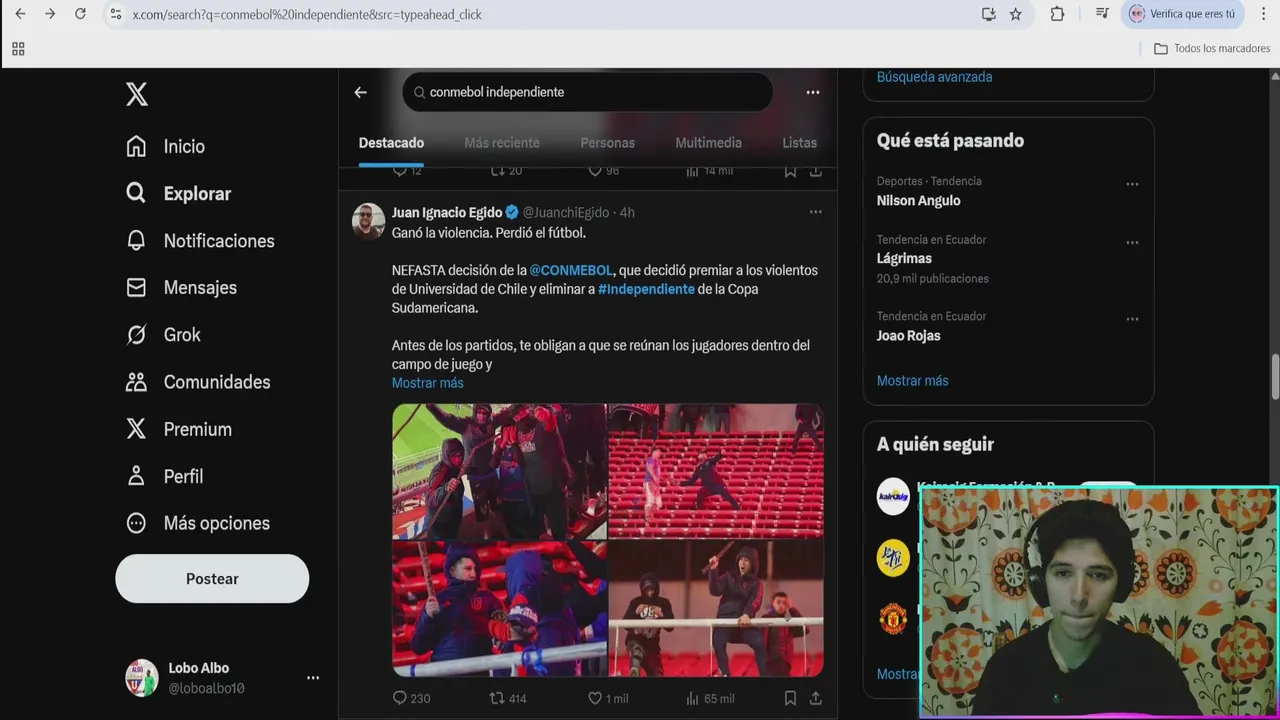Like the post with 1 mil likes
This screenshot has height=720, width=1280.
608,698
